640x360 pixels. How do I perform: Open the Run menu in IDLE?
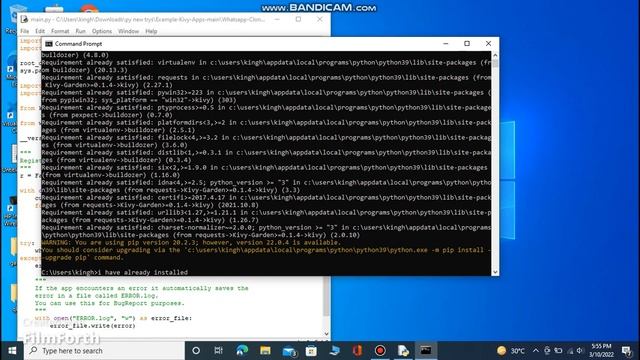point(80,31)
